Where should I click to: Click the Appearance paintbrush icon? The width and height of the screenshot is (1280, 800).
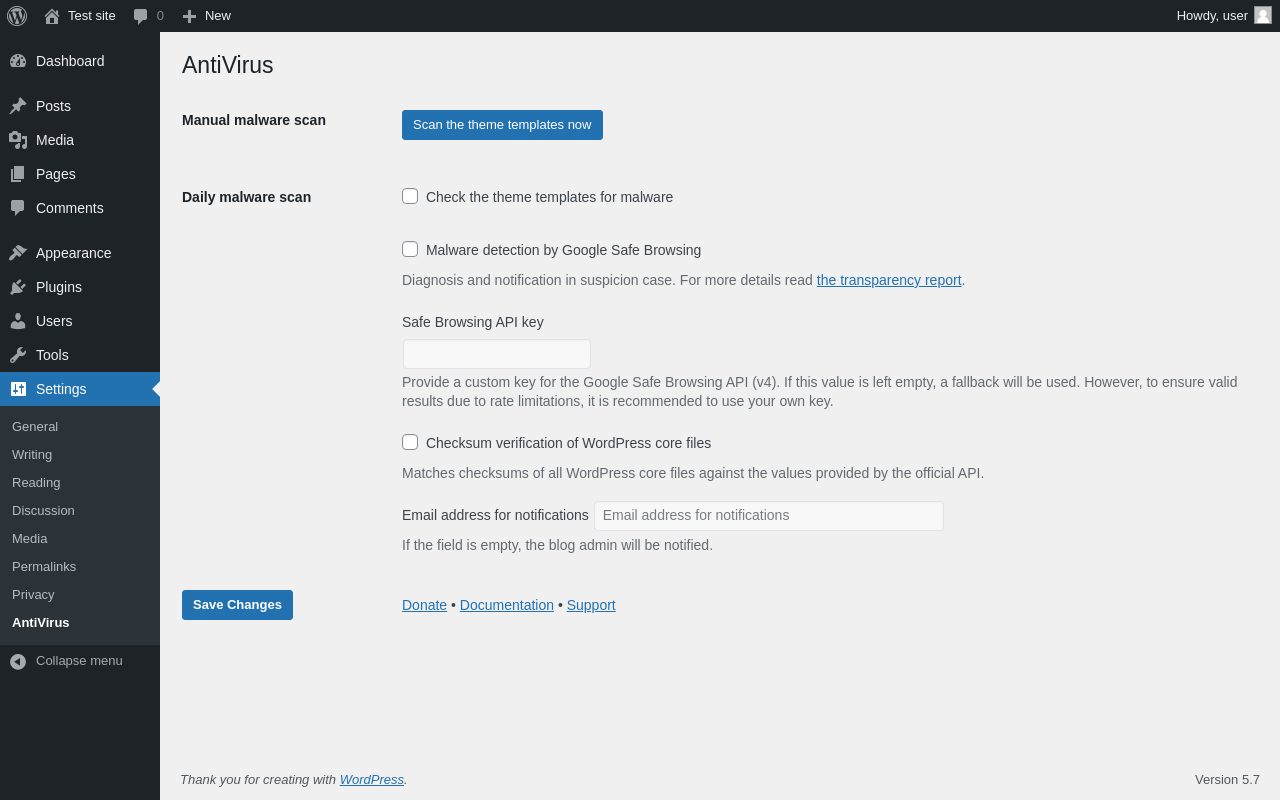pos(18,253)
